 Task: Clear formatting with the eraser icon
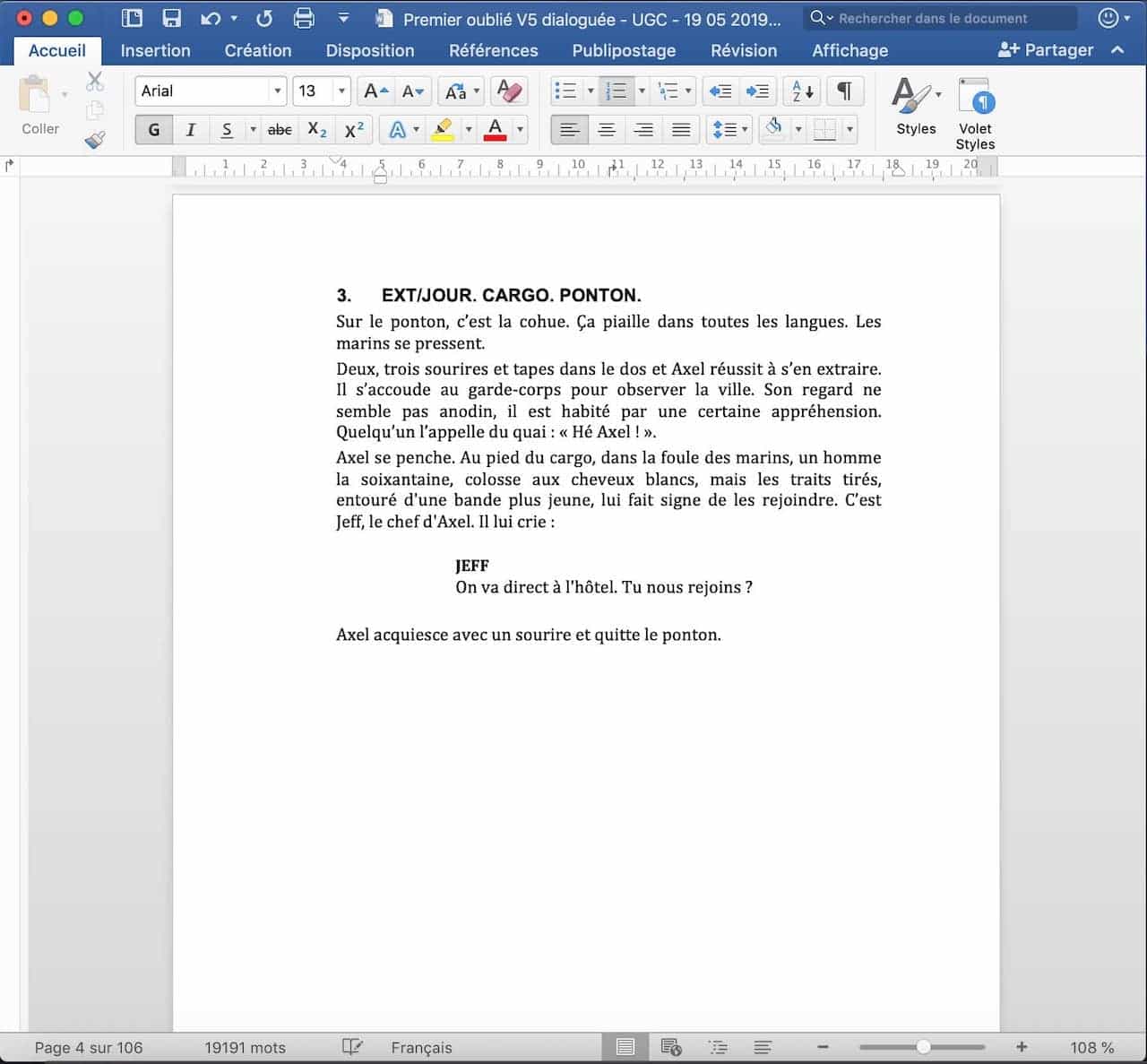click(509, 91)
